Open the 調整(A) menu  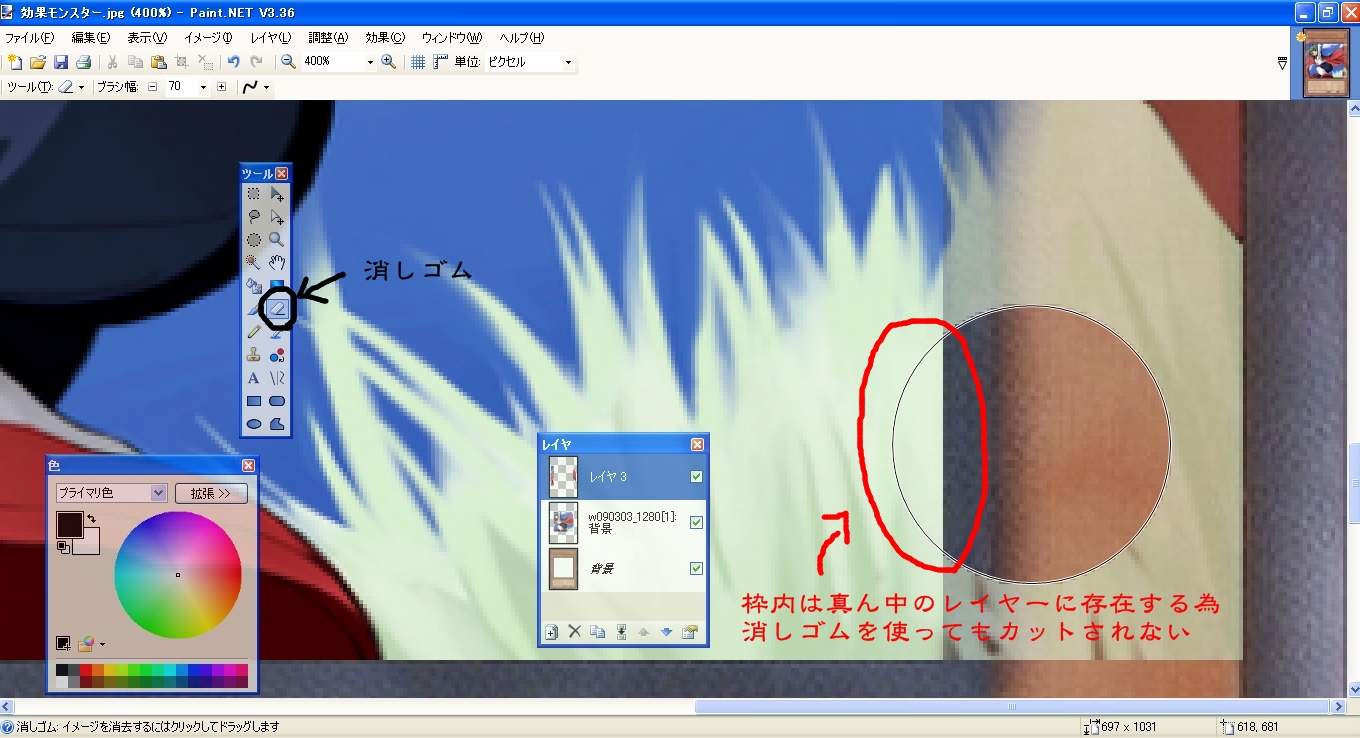(x=328, y=38)
